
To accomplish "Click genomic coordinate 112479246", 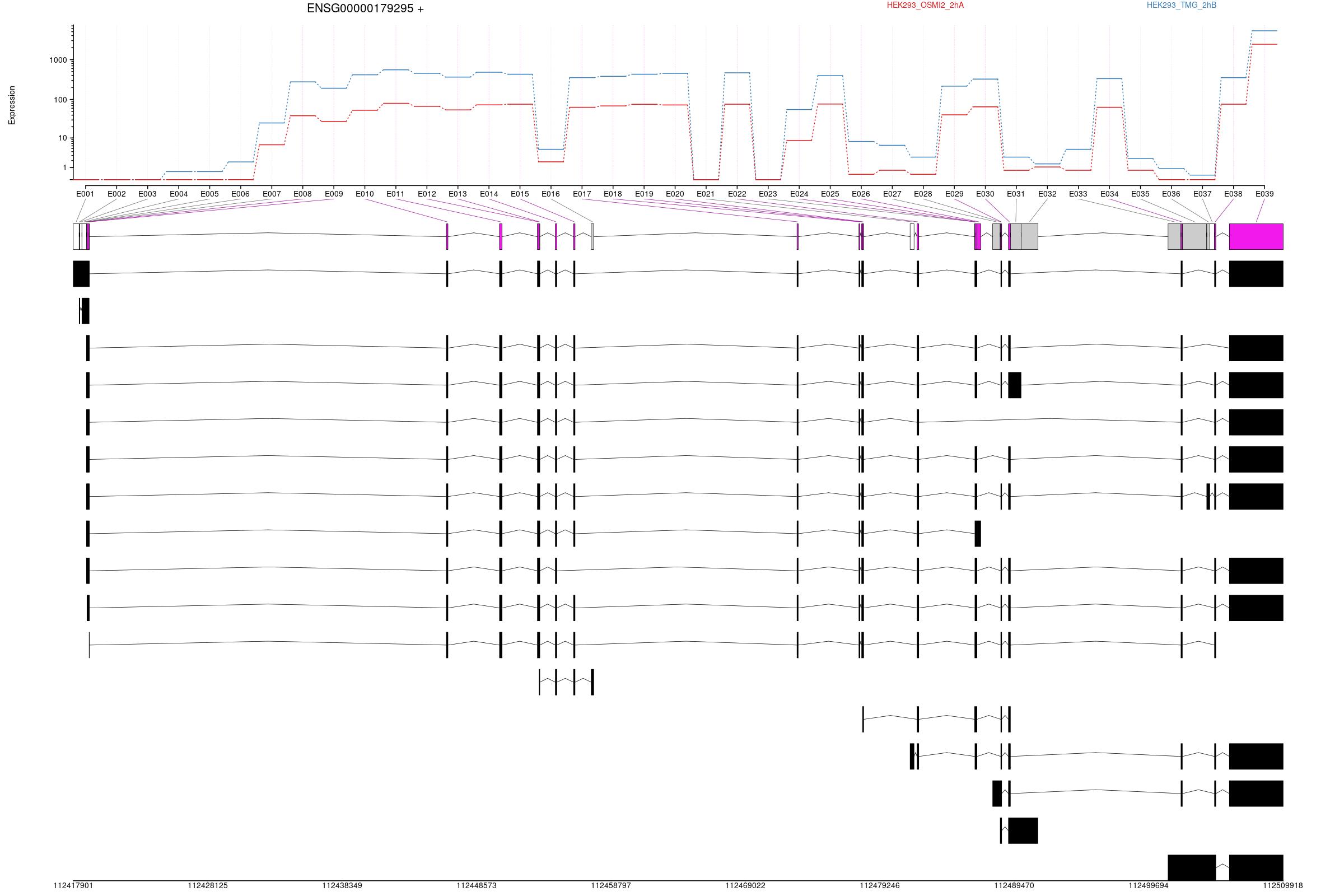I will point(880,886).
